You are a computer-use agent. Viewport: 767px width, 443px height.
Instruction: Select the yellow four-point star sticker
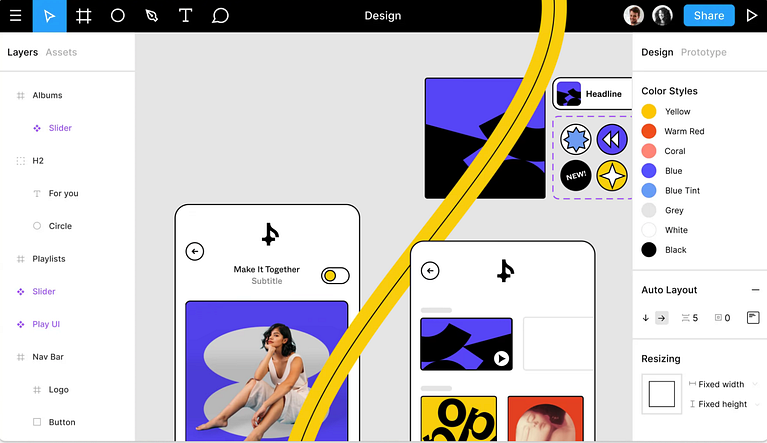pyautogui.click(x=612, y=175)
